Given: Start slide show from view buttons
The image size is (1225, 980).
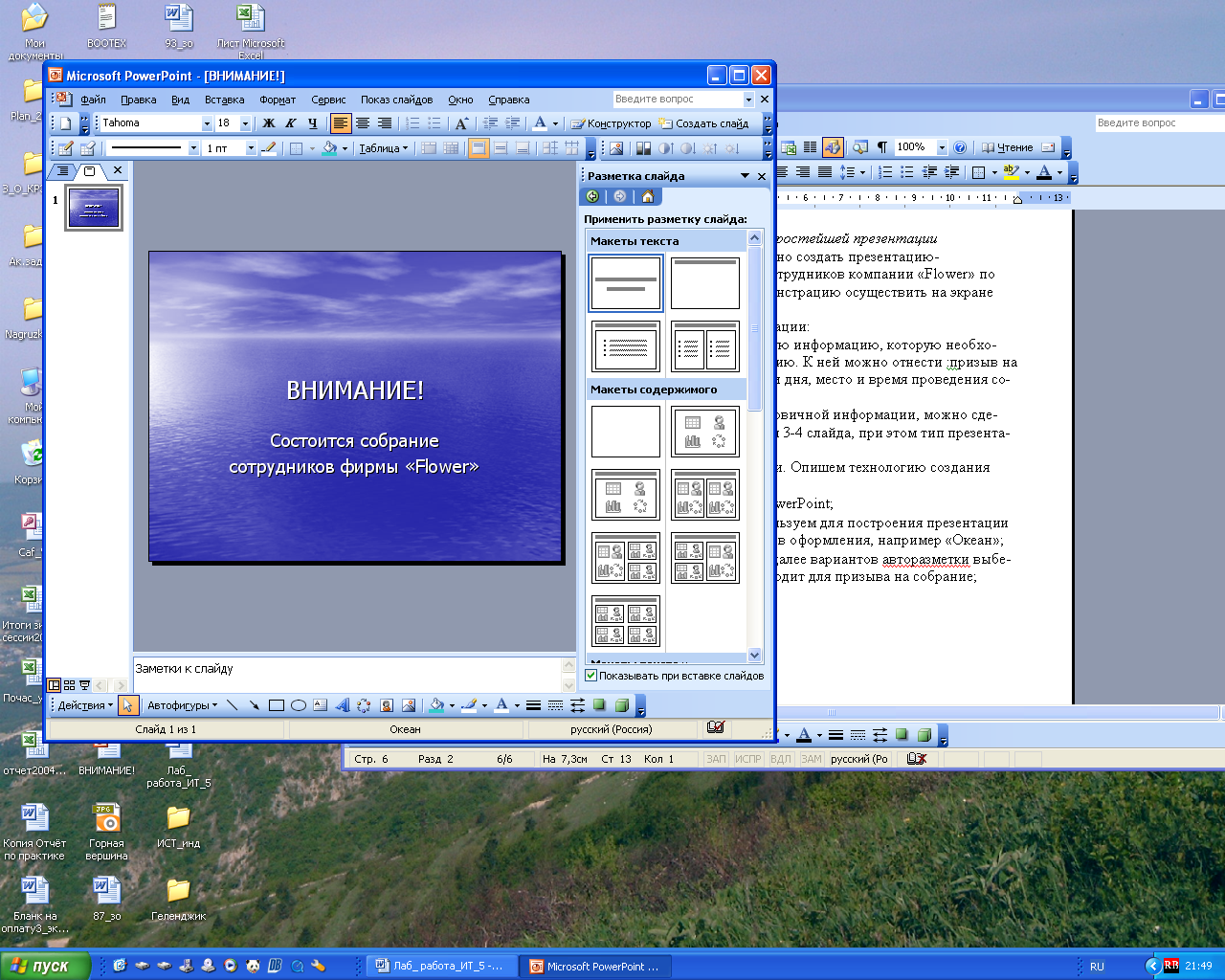Looking at the screenshot, I should [85, 685].
